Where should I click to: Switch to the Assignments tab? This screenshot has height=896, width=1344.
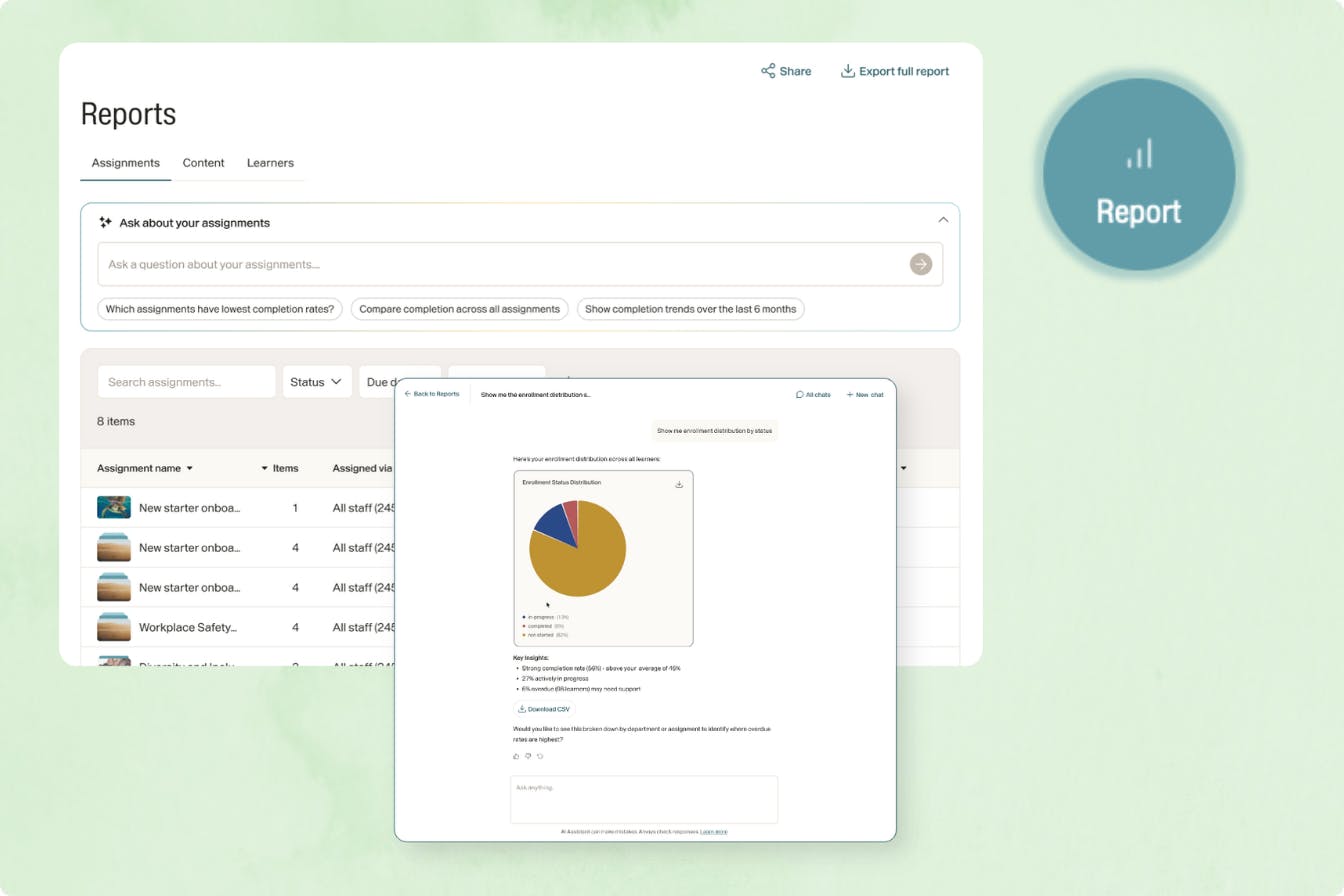[x=126, y=163]
